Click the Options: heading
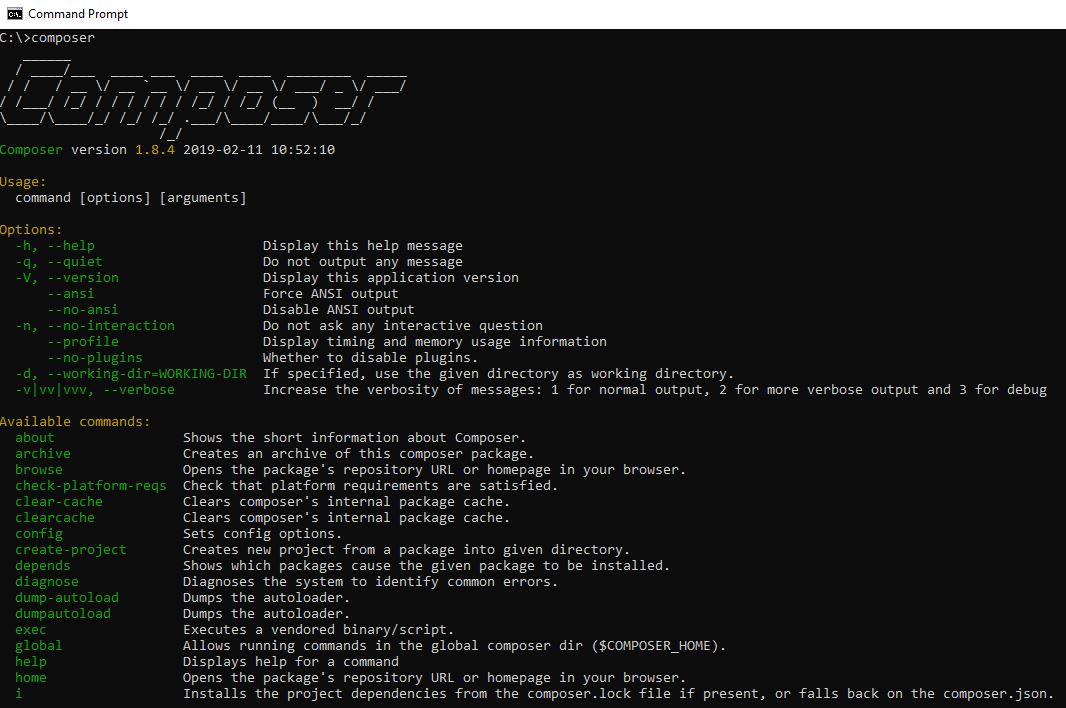The height and width of the screenshot is (708, 1066). coord(31,230)
